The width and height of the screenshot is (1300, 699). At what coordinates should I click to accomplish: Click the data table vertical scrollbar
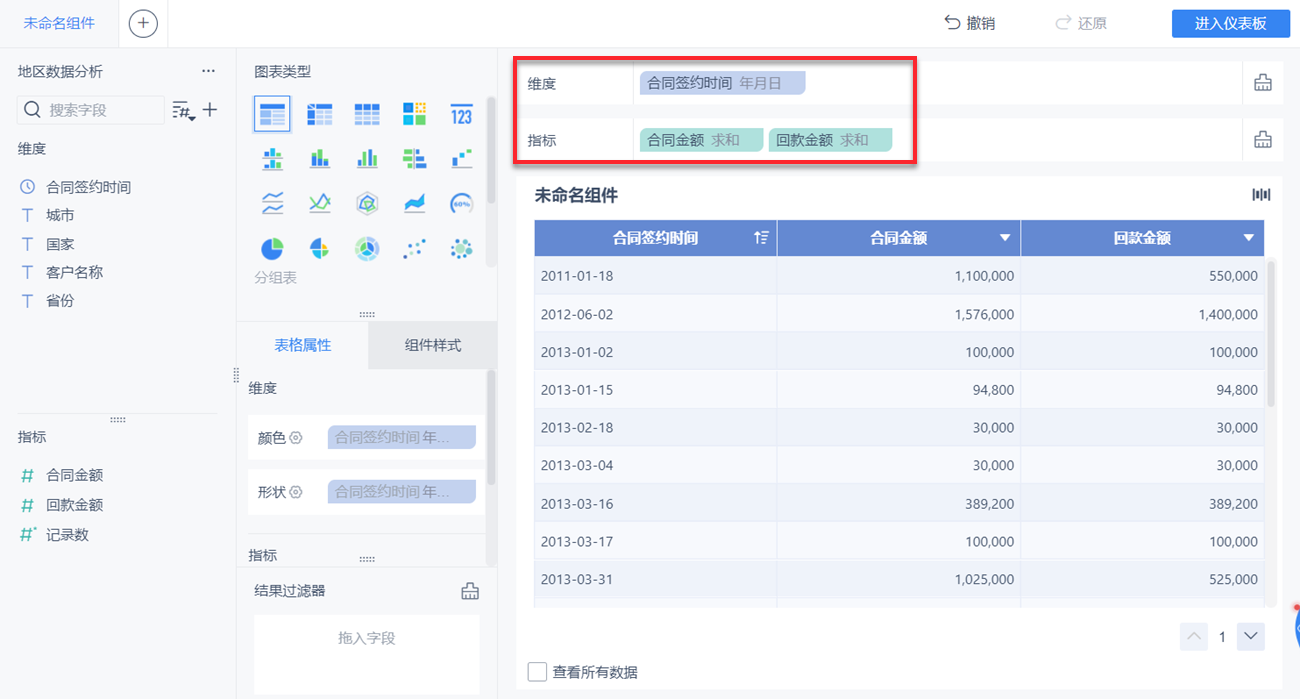[1272, 333]
